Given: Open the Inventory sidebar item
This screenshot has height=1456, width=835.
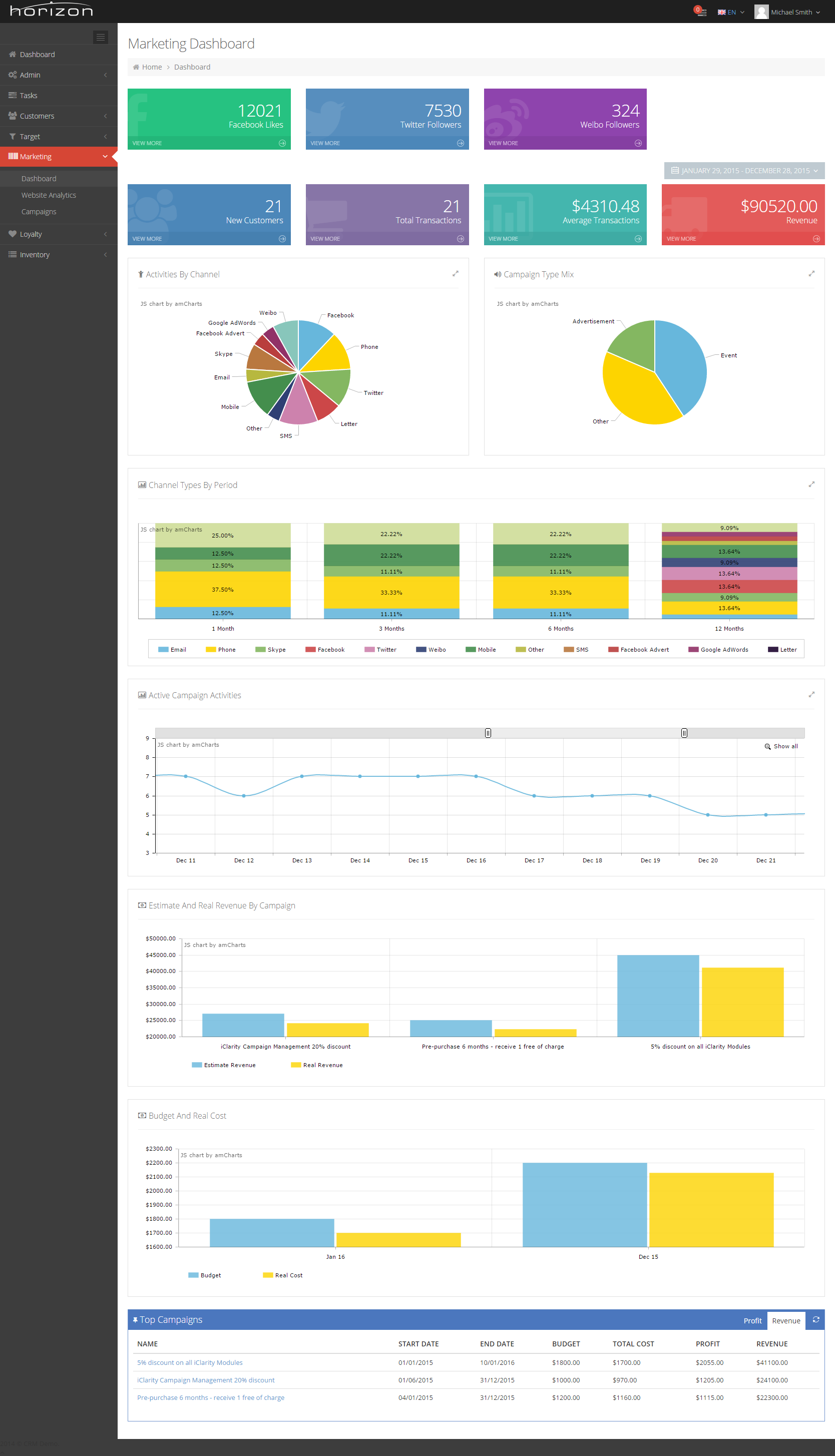Looking at the screenshot, I should (35, 254).
